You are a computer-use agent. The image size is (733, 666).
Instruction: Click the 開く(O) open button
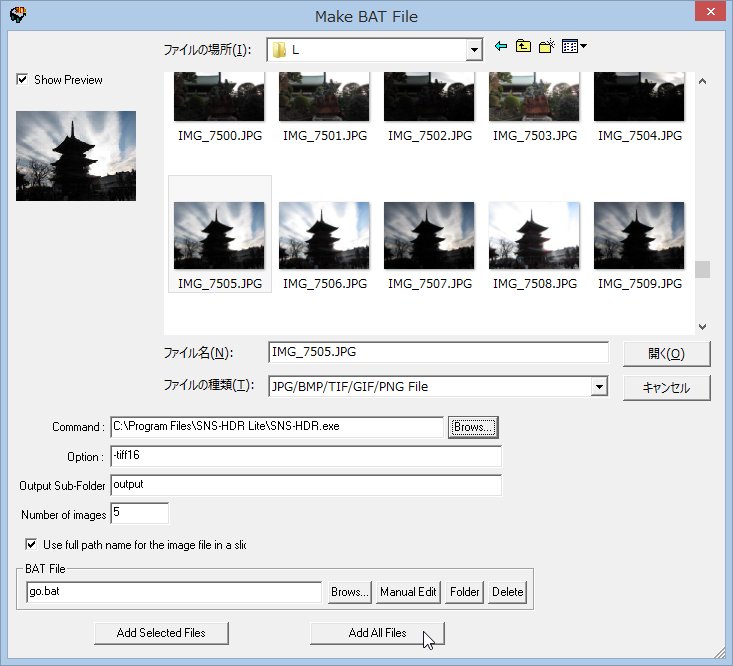point(667,354)
